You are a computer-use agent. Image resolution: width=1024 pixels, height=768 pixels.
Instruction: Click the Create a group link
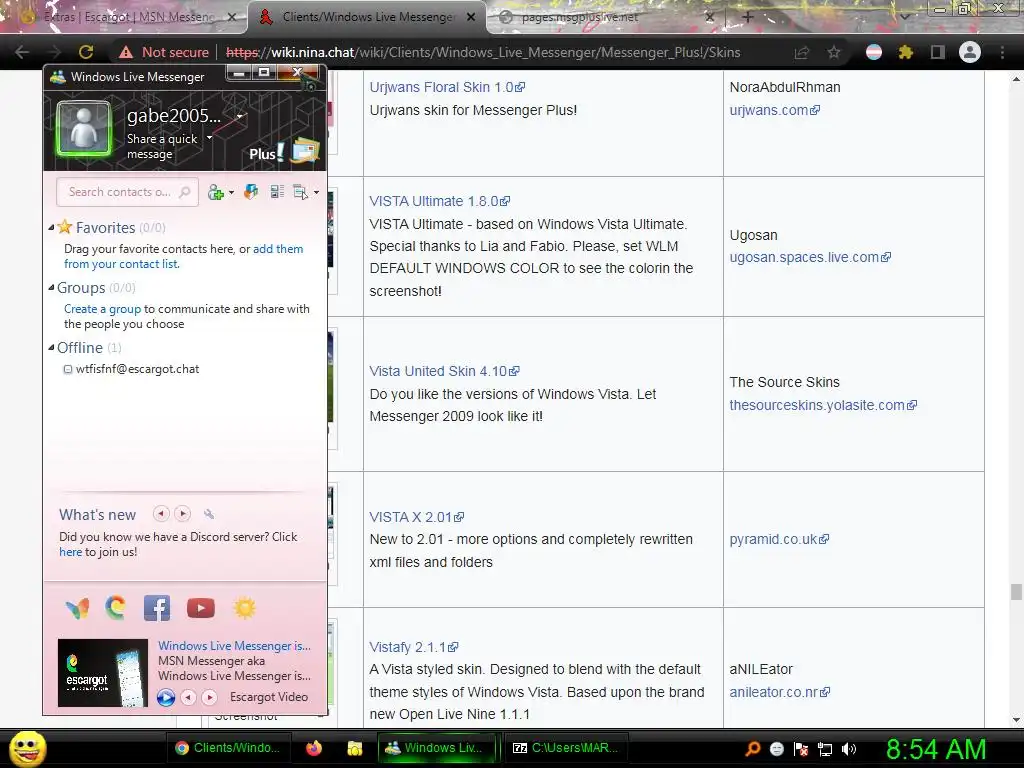click(103, 309)
